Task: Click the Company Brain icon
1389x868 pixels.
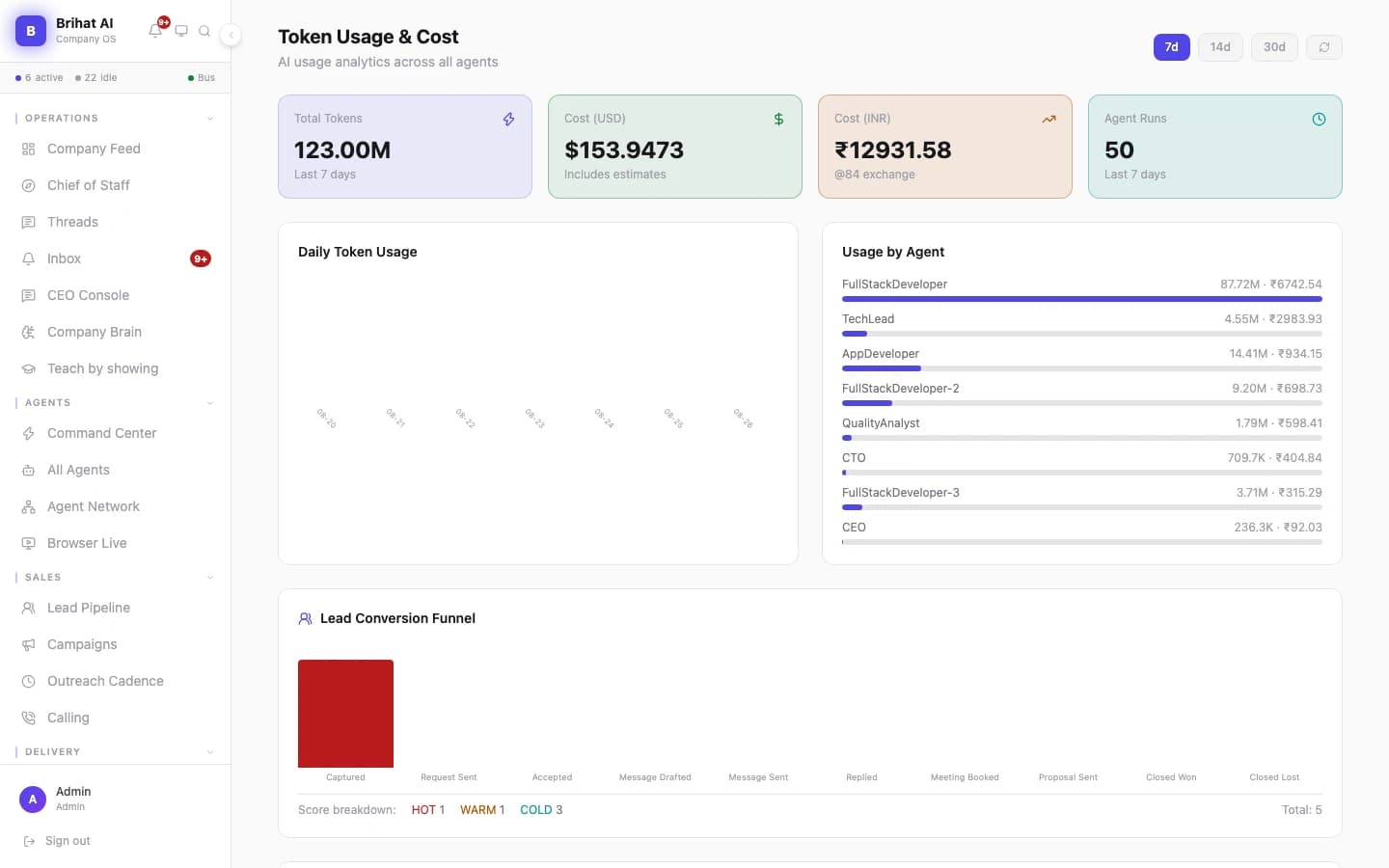Action: pos(29,332)
